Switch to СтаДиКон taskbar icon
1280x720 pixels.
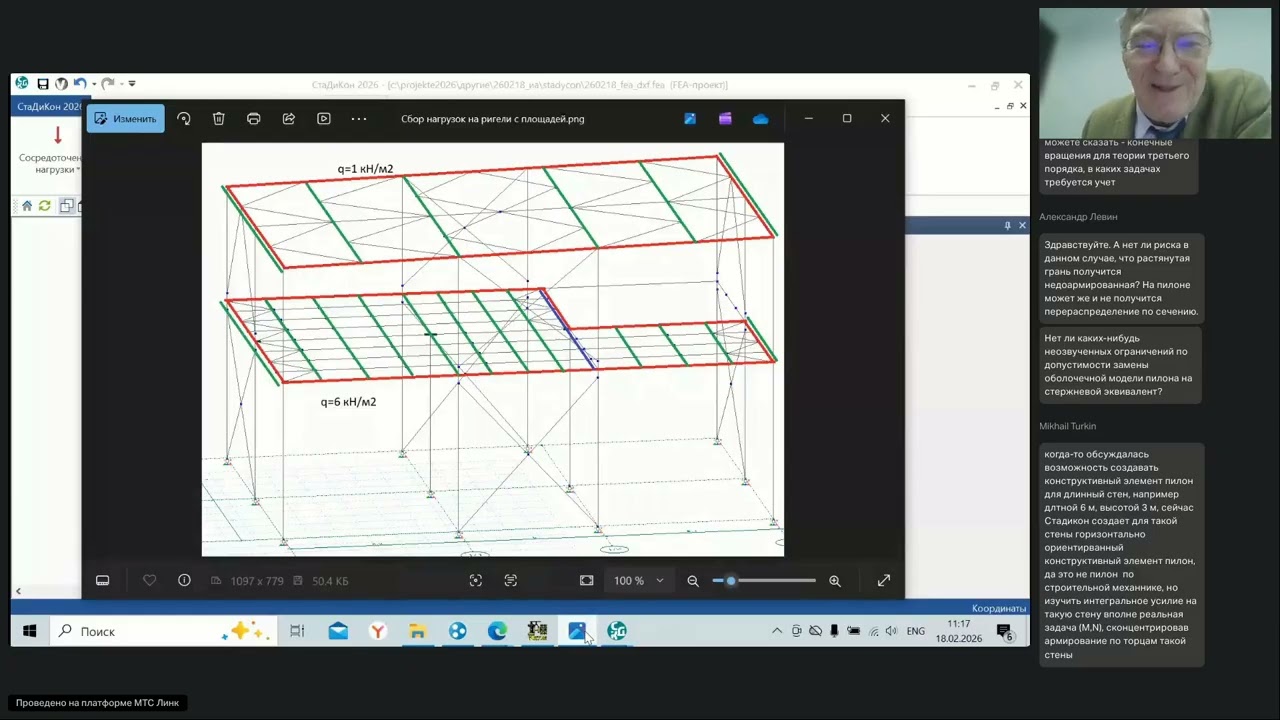pyautogui.click(x=617, y=631)
